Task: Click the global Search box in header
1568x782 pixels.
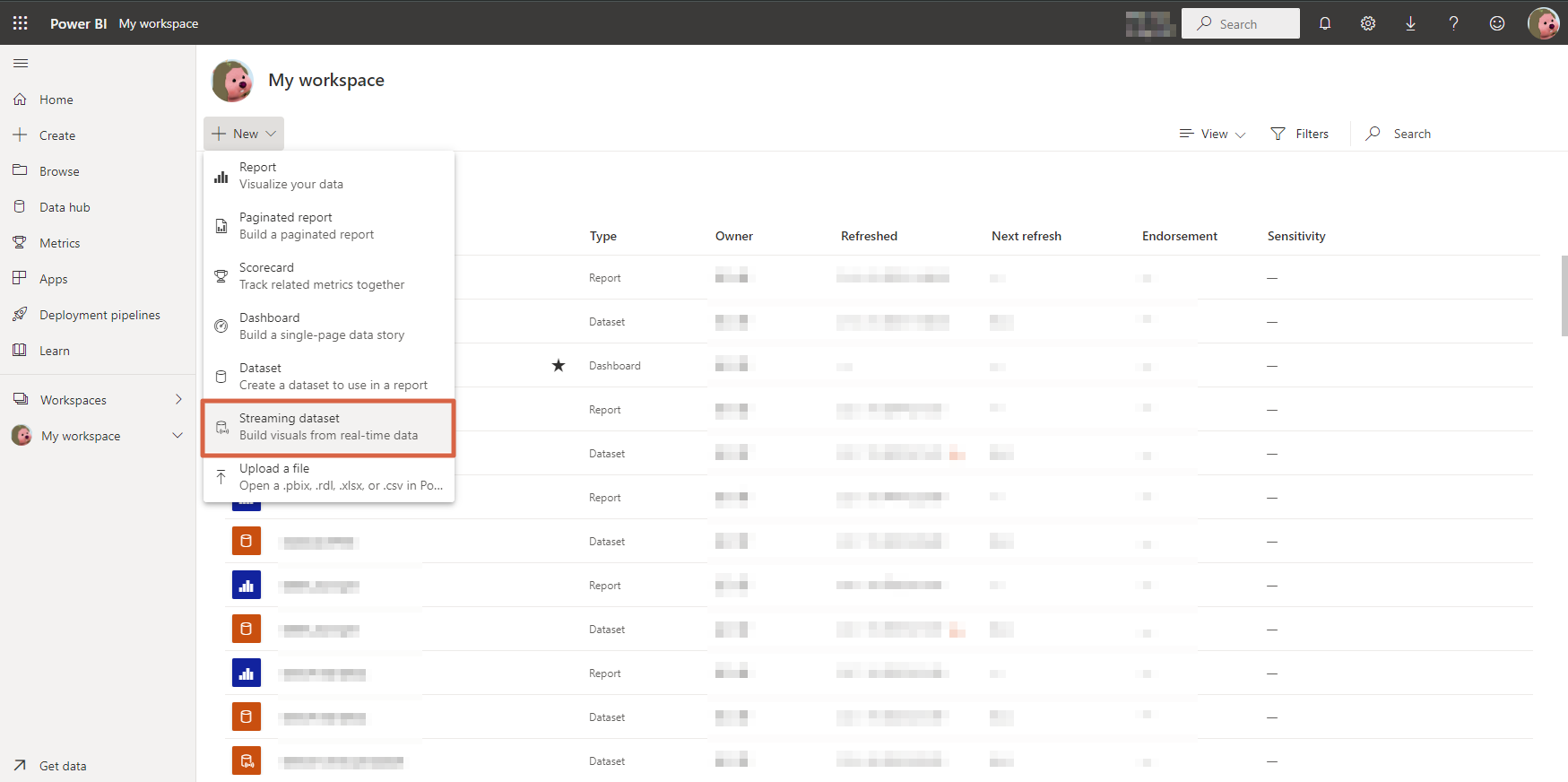Action: 1241,23
